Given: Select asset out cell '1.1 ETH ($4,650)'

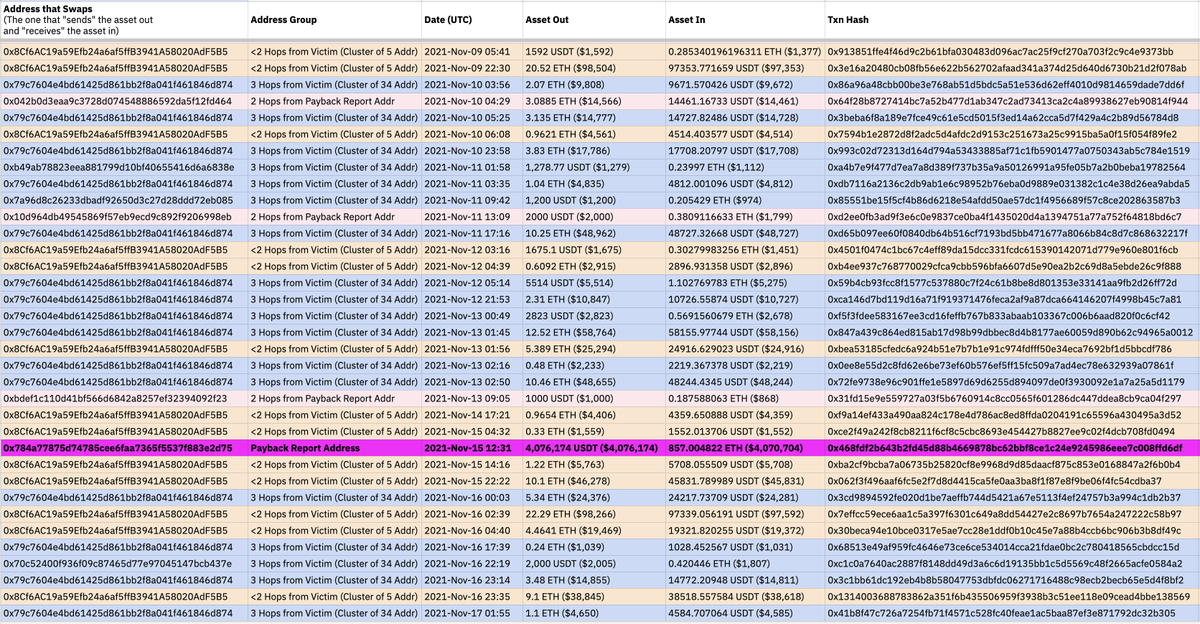Looking at the screenshot, I should click(x=592, y=613).
